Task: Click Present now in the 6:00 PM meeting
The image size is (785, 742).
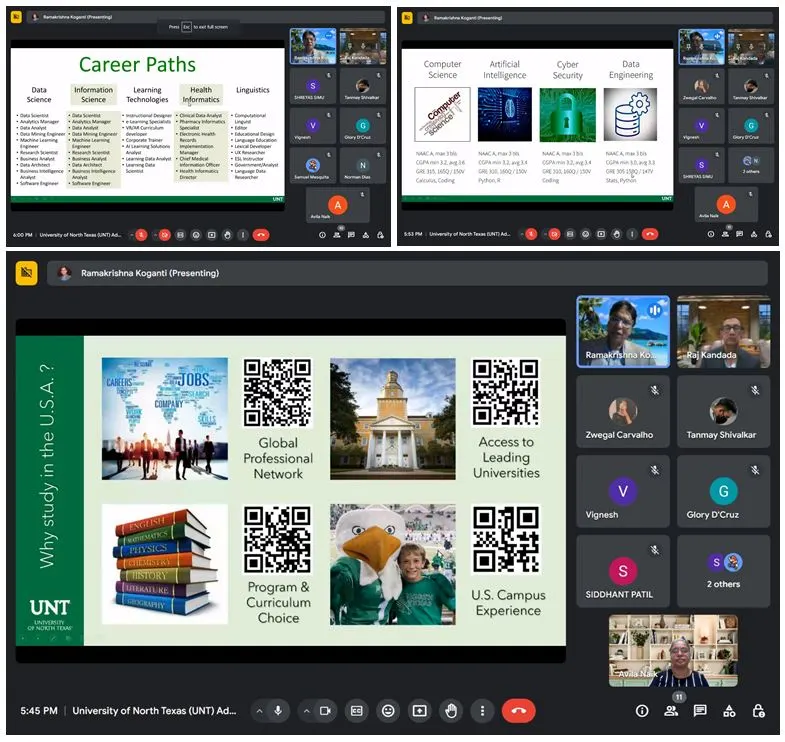Action: point(212,235)
